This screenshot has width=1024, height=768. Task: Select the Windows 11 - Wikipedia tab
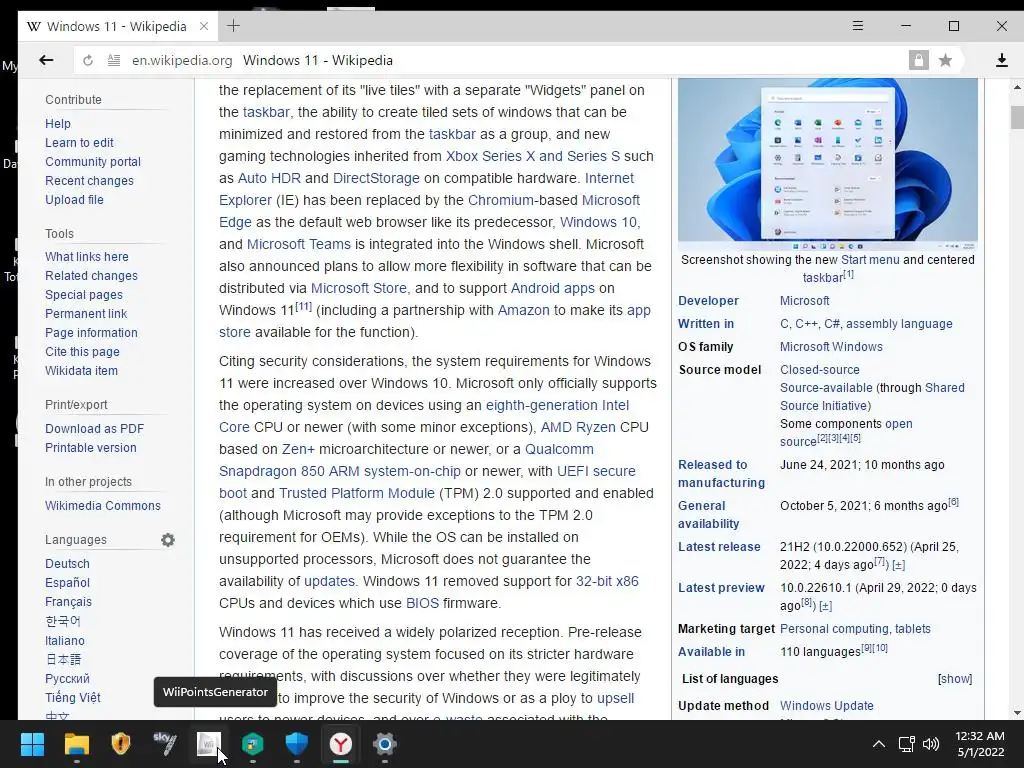point(116,26)
